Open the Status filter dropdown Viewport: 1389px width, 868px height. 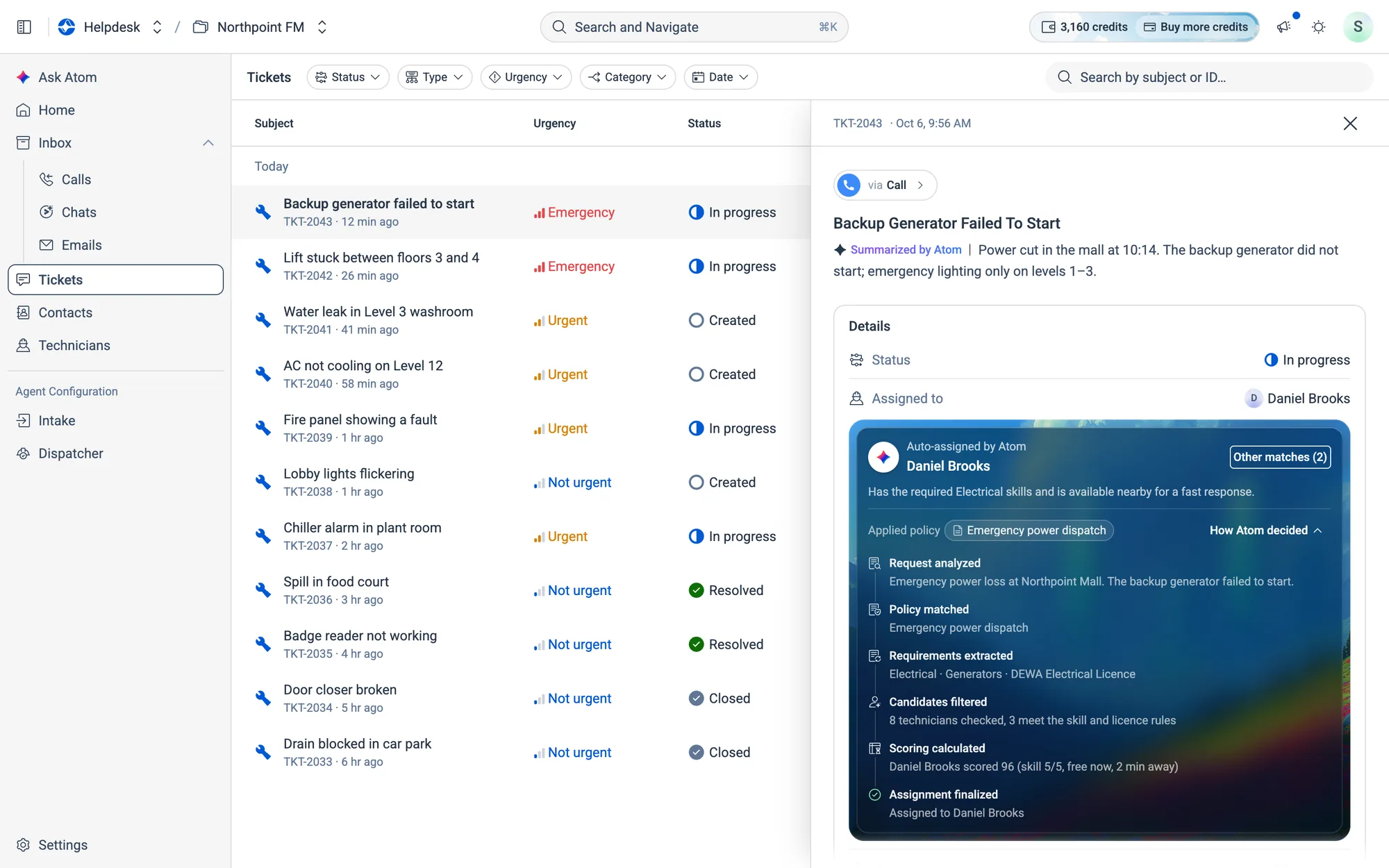pos(348,77)
